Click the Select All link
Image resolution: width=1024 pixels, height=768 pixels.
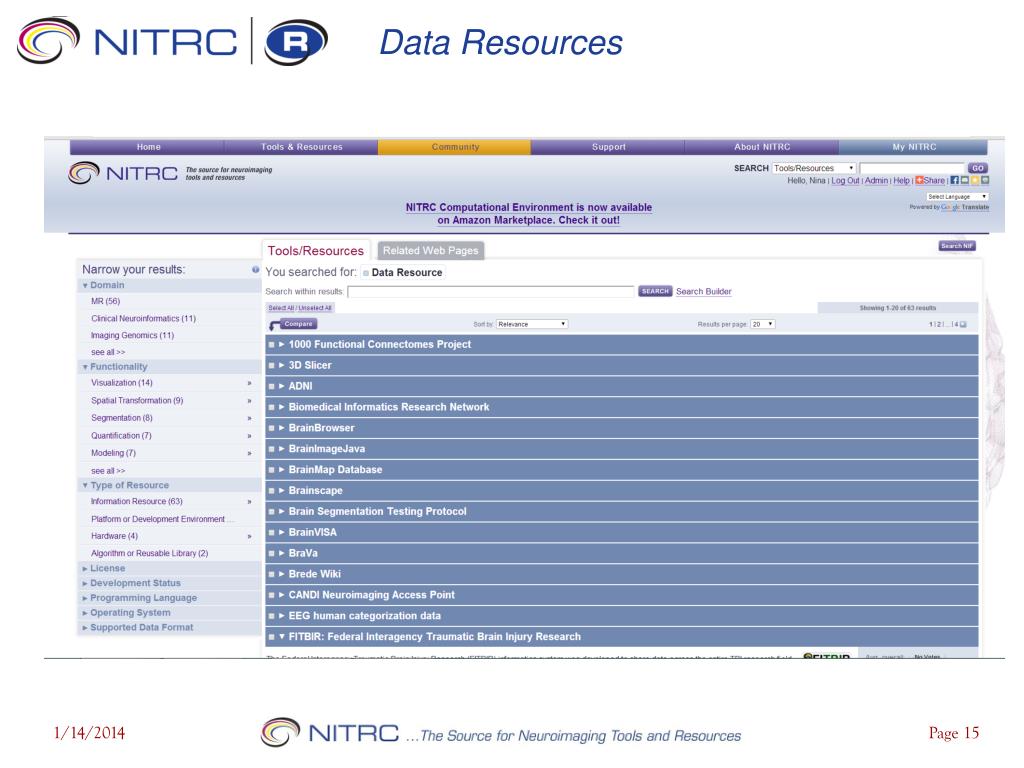pos(281,308)
